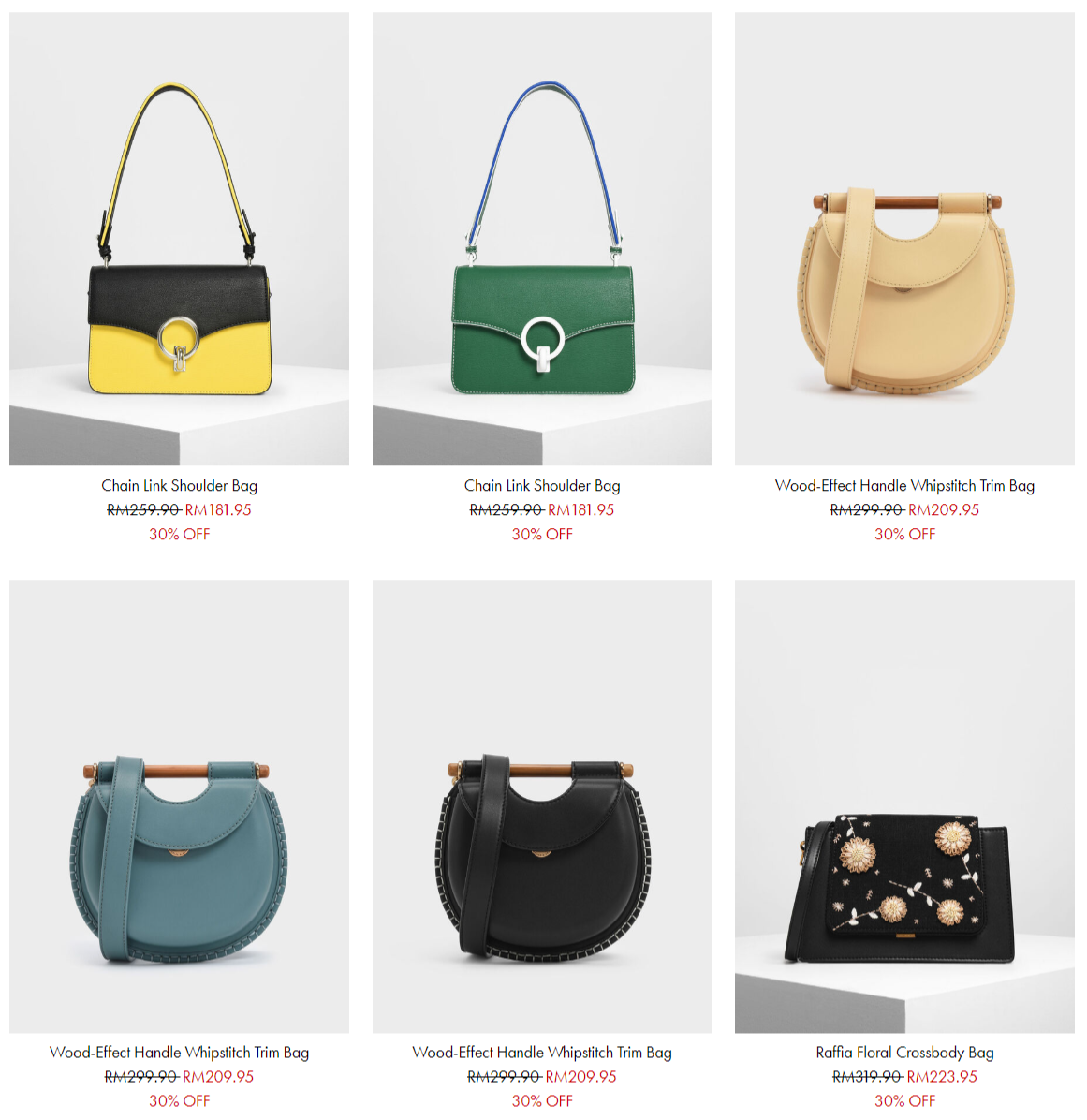Viewport: 1087px width, 1120px height.
Task: Click Wood-Effect Handle Whipstitch Trim Bag title under teal bag
Action: point(179,1053)
